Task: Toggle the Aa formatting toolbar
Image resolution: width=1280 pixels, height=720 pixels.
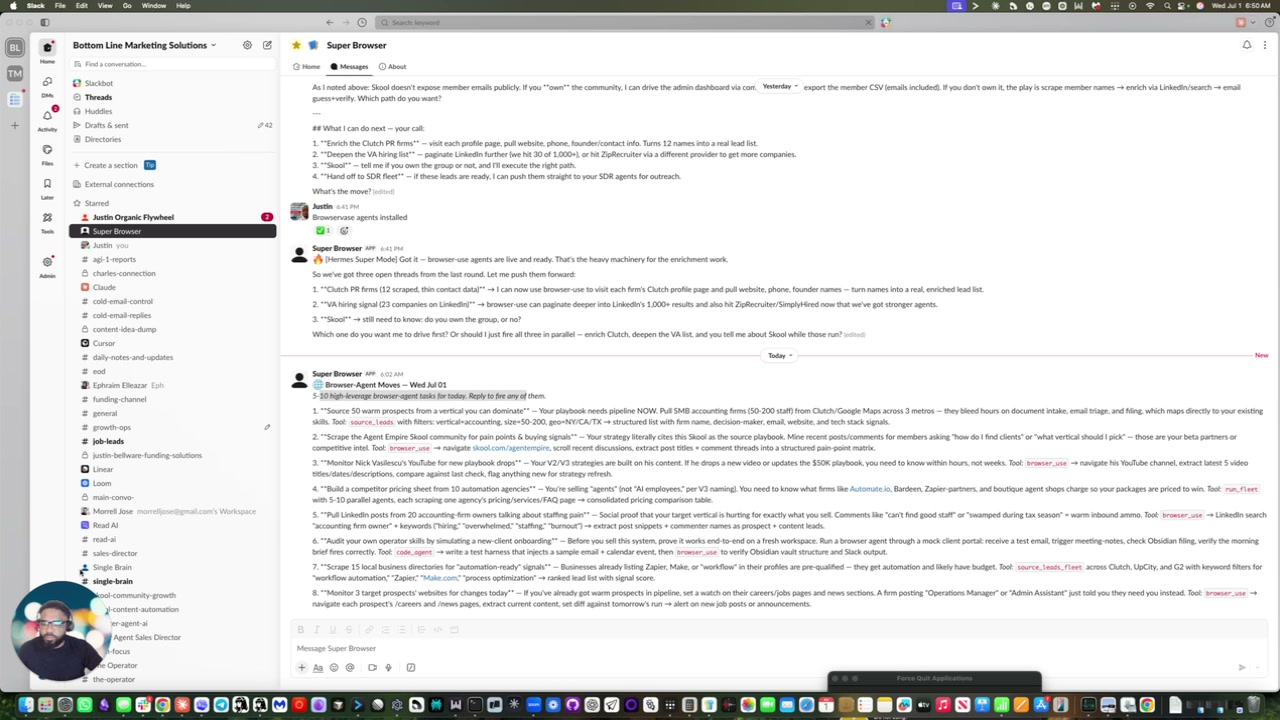Action: point(318,667)
